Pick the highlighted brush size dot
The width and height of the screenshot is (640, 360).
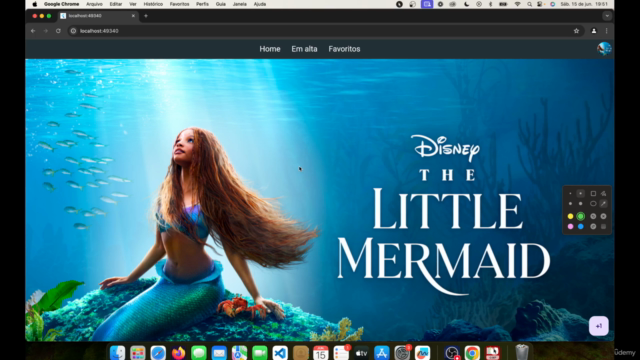580,193
